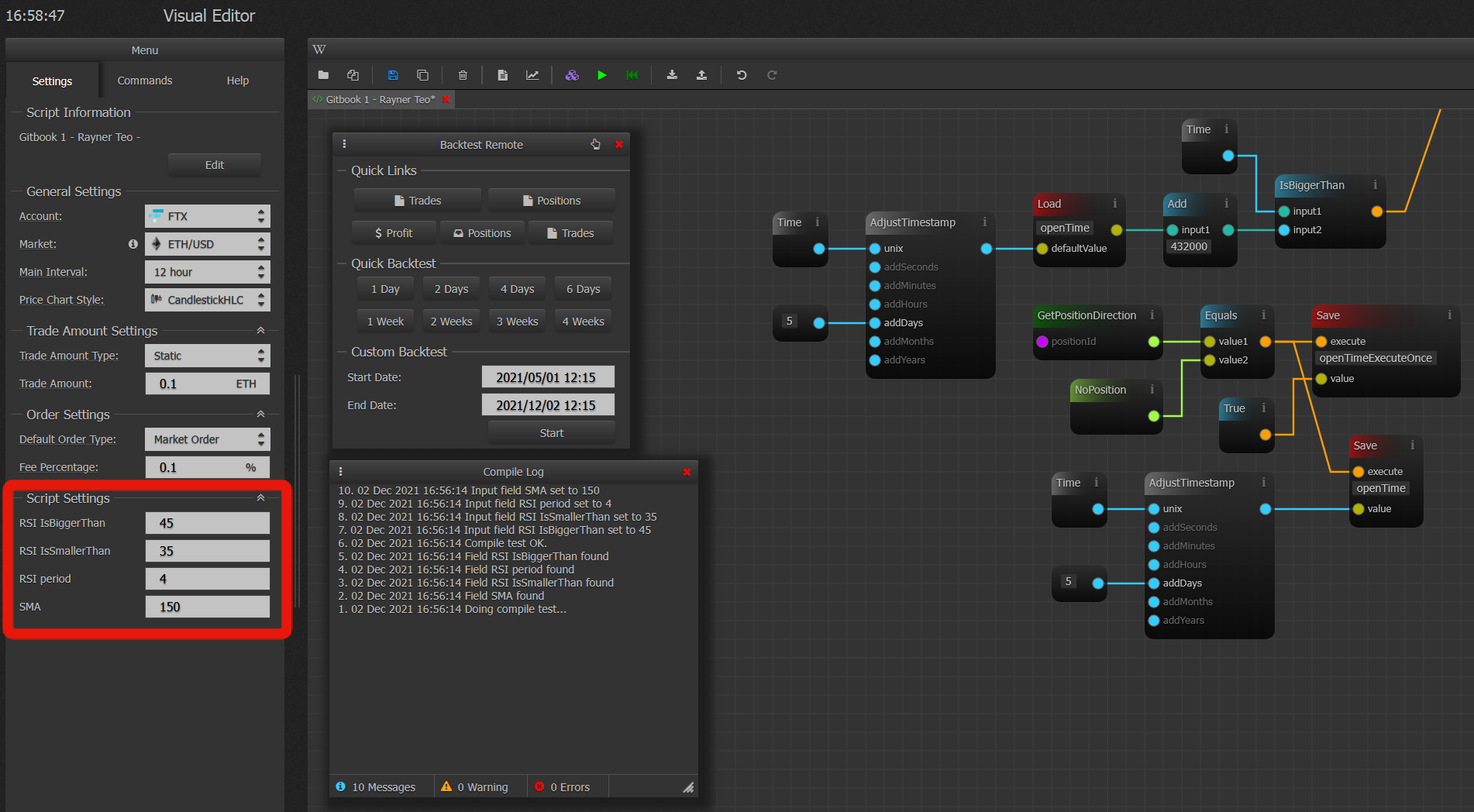Click the blue Save script icon
Viewport: 1474px width, 812px height.
393,75
